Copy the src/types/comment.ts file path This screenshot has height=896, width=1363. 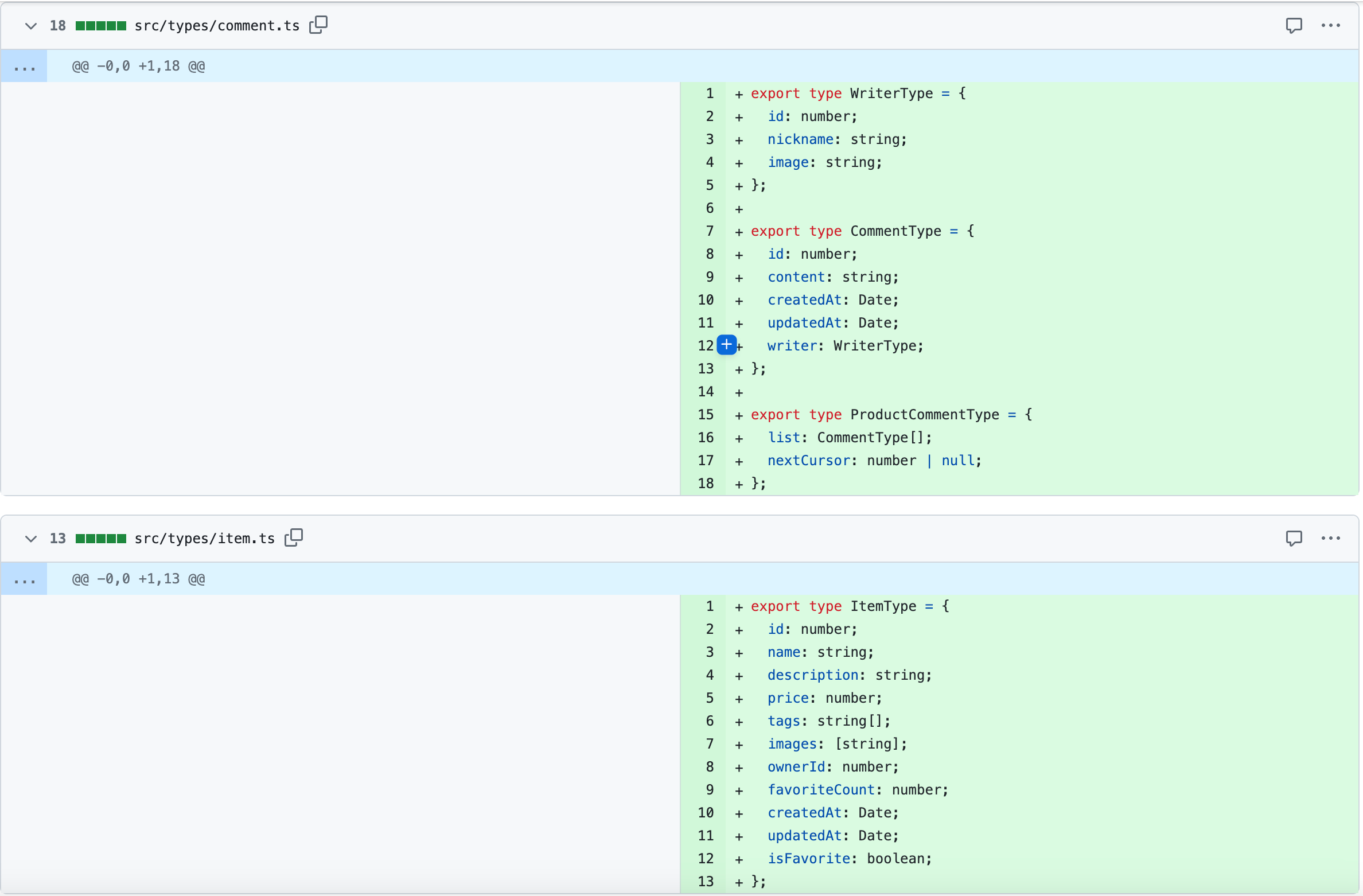coord(318,25)
